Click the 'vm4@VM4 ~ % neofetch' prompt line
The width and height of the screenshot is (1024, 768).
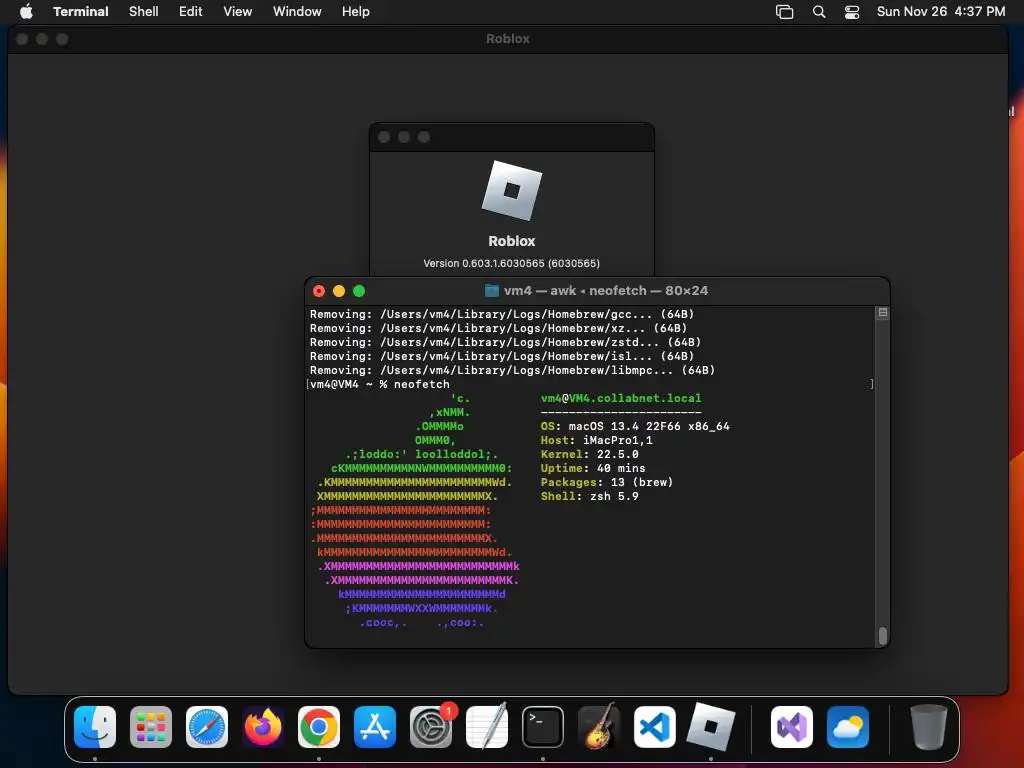click(x=379, y=384)
